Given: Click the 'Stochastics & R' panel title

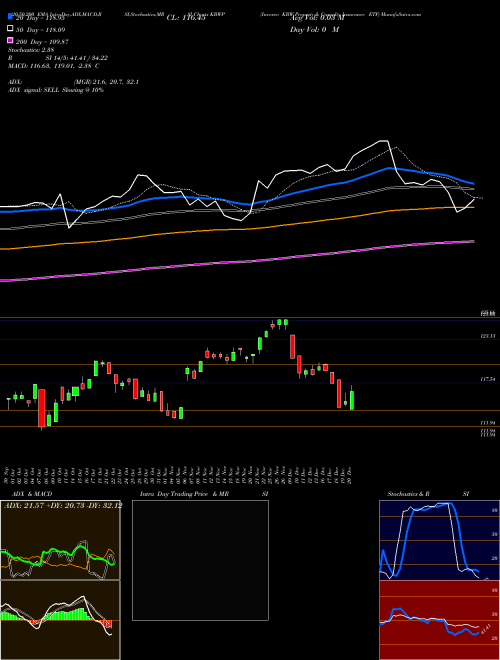Looking at the screenshot, I should (408, 494).
